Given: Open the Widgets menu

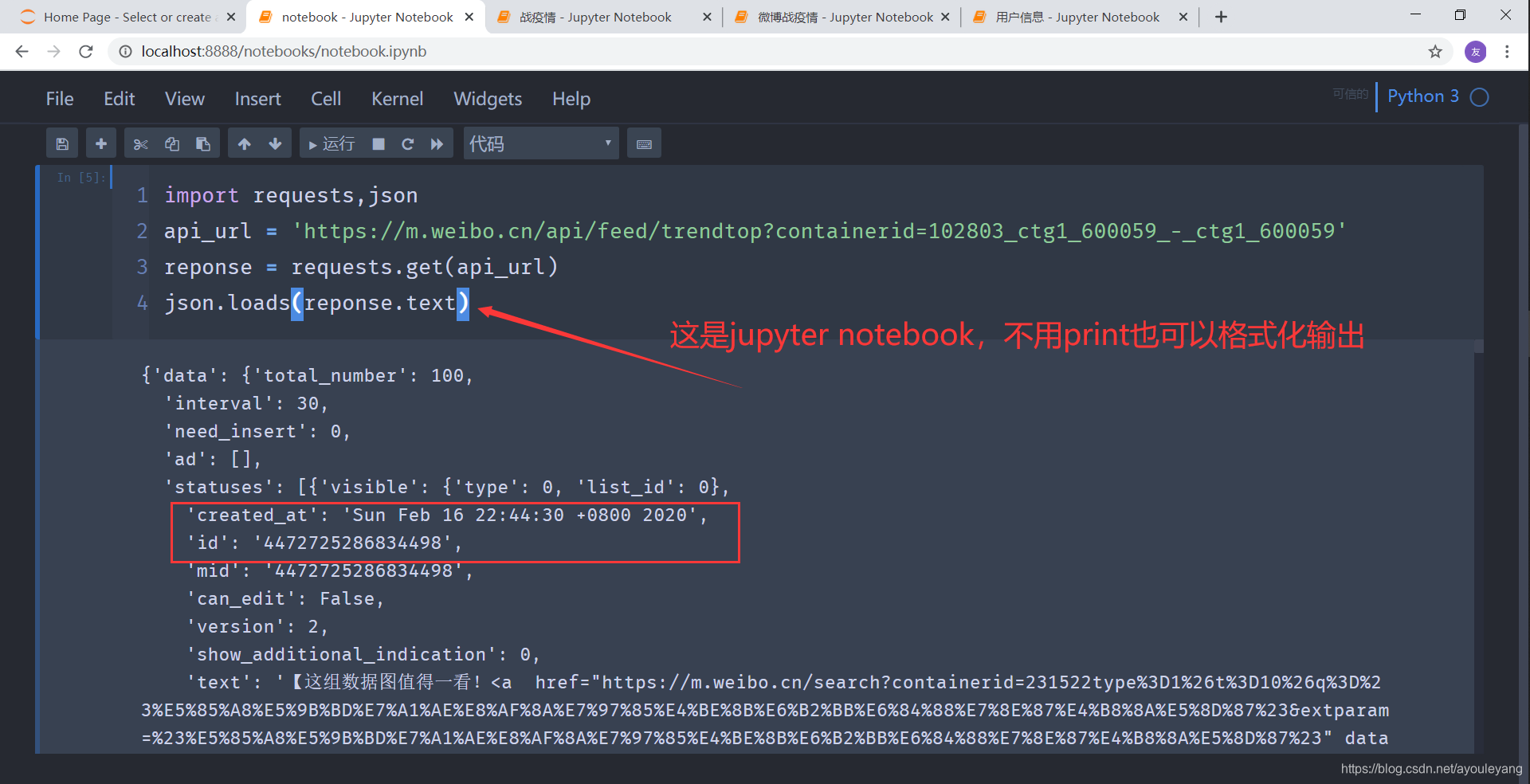Looking at the screenshot, I should pyautogui.click(x=488, y=99).
